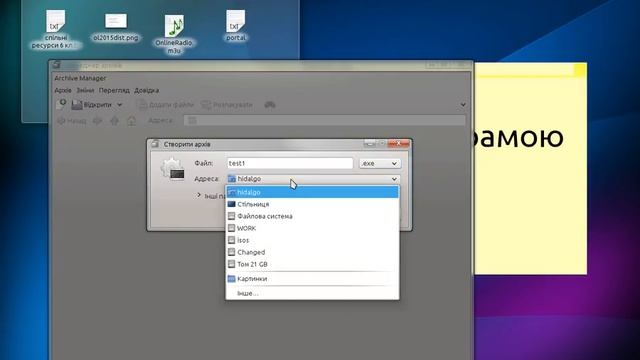This screenshot has height=360, width=640.
Task: Choose Стільниця from the location list
Action: [x=312, y=204]
